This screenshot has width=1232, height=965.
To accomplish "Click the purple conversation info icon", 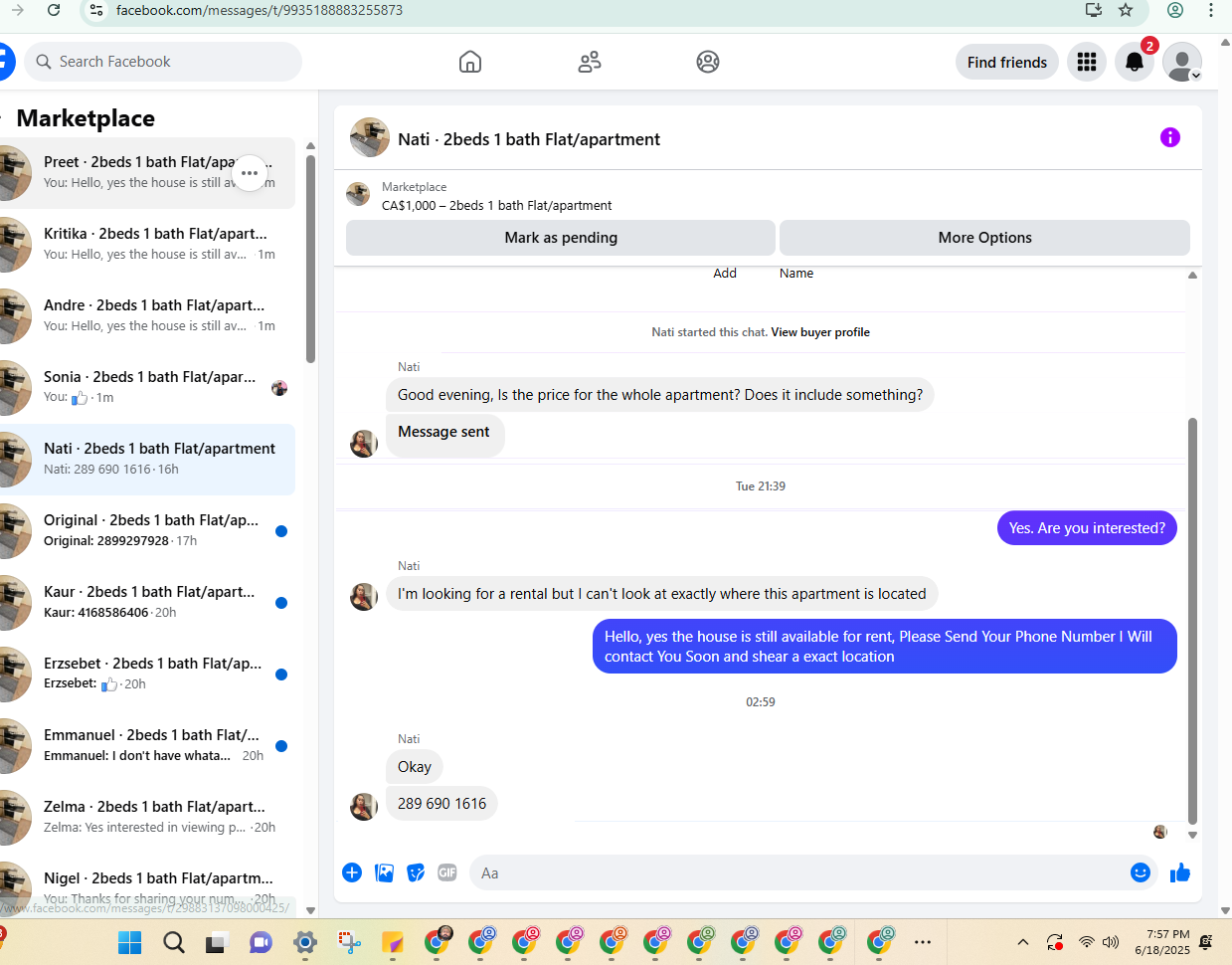I will coord(1170,137).
